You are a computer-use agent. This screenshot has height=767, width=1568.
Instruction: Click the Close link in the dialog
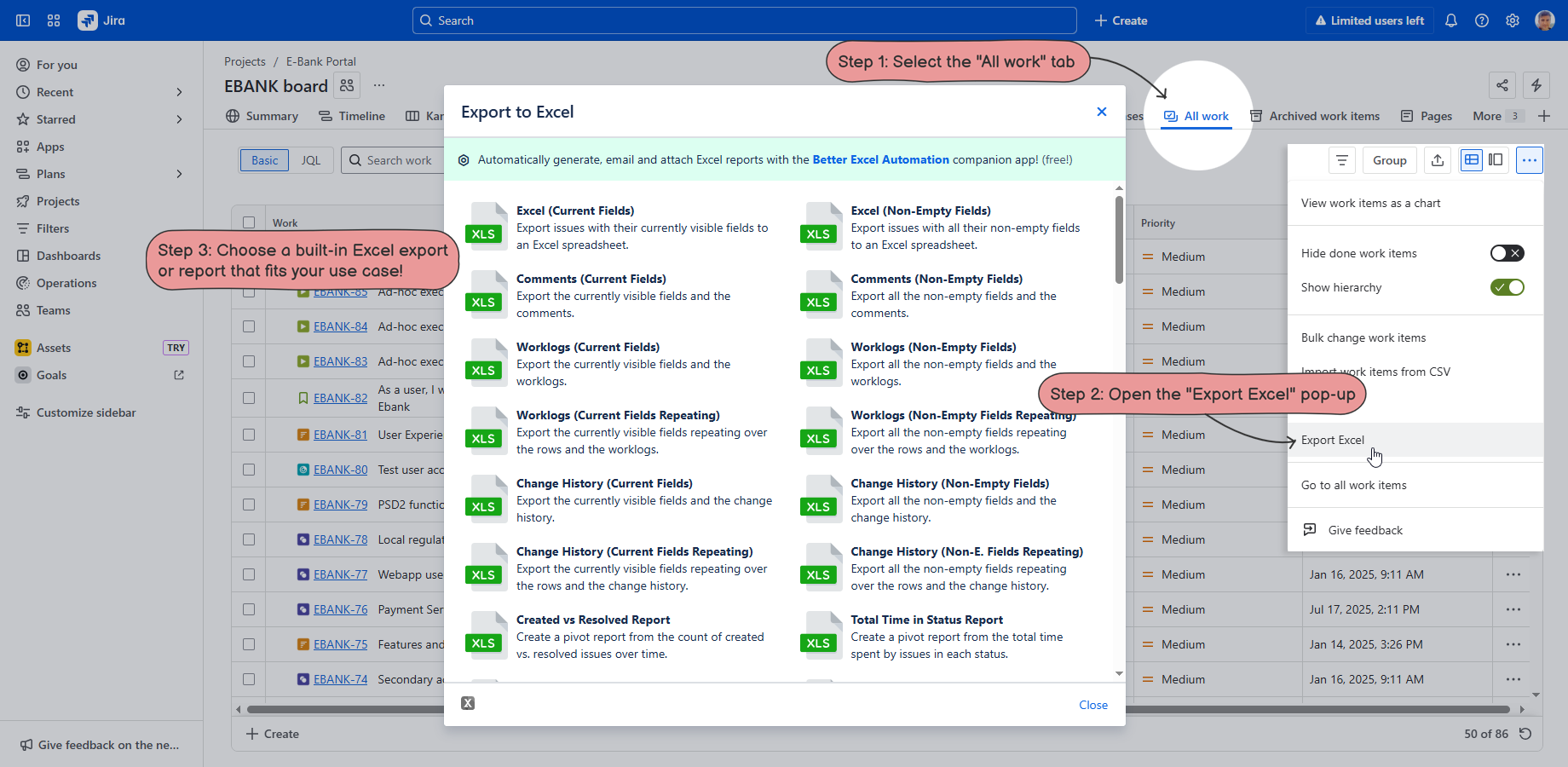click(1093, 705)
